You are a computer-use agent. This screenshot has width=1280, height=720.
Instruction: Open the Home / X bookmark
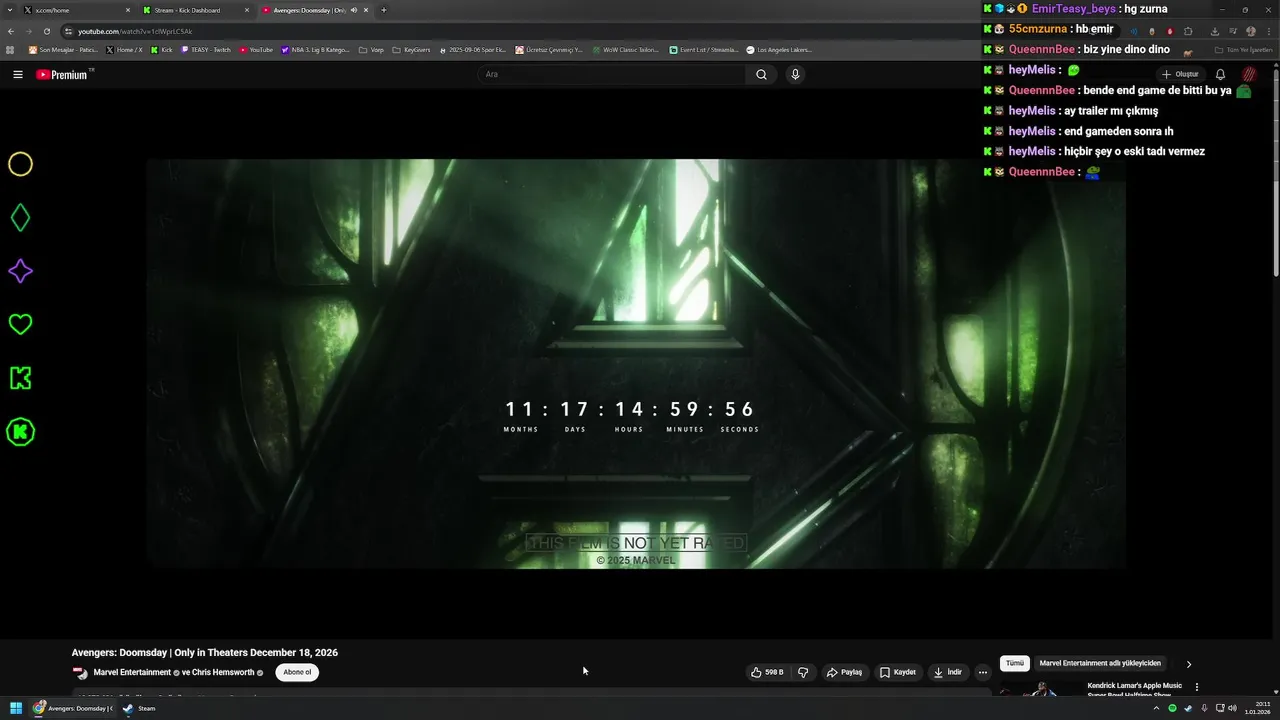coord(125,49)
